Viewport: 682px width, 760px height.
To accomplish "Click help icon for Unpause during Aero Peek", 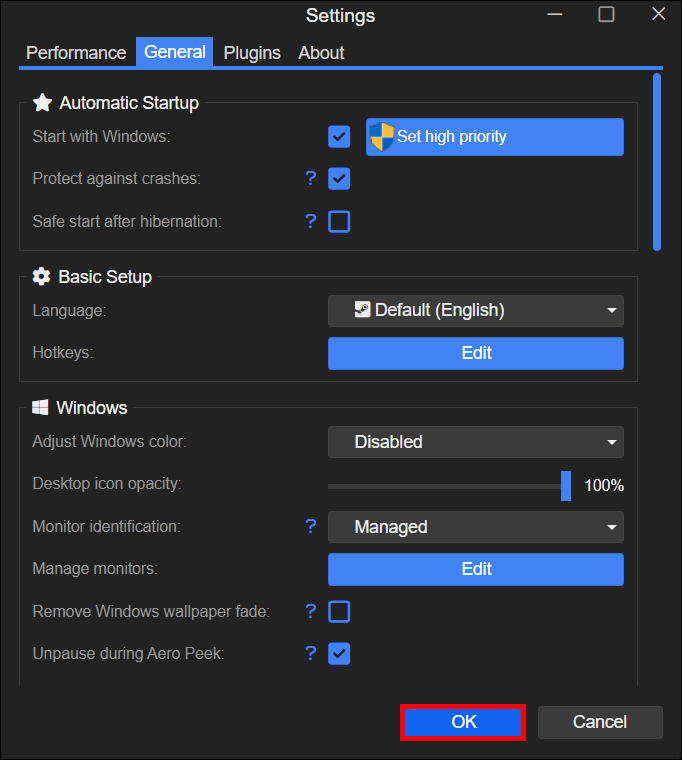I will pyautogui.click(x=311, y=653).
